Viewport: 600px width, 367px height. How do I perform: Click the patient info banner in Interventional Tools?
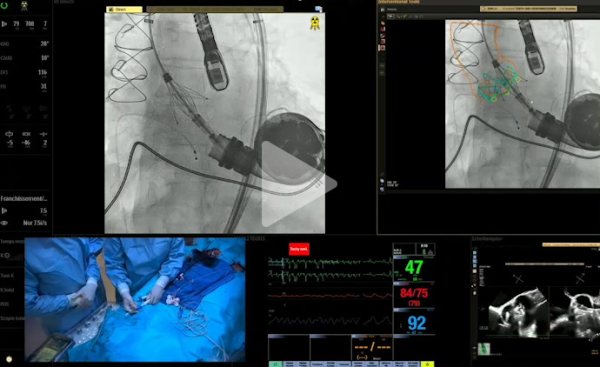528,8
